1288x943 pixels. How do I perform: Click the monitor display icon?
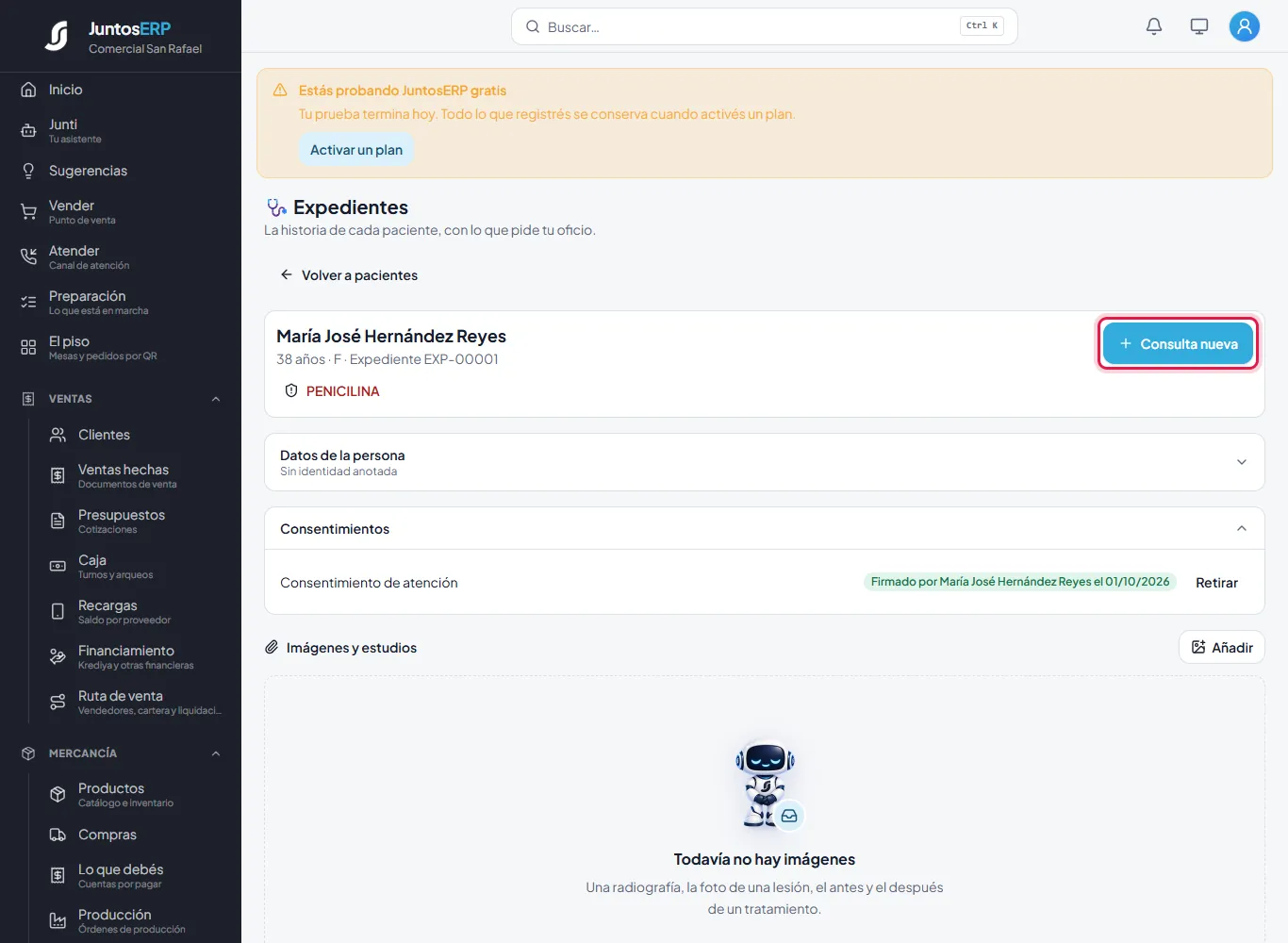click(x=1199, y=26)
